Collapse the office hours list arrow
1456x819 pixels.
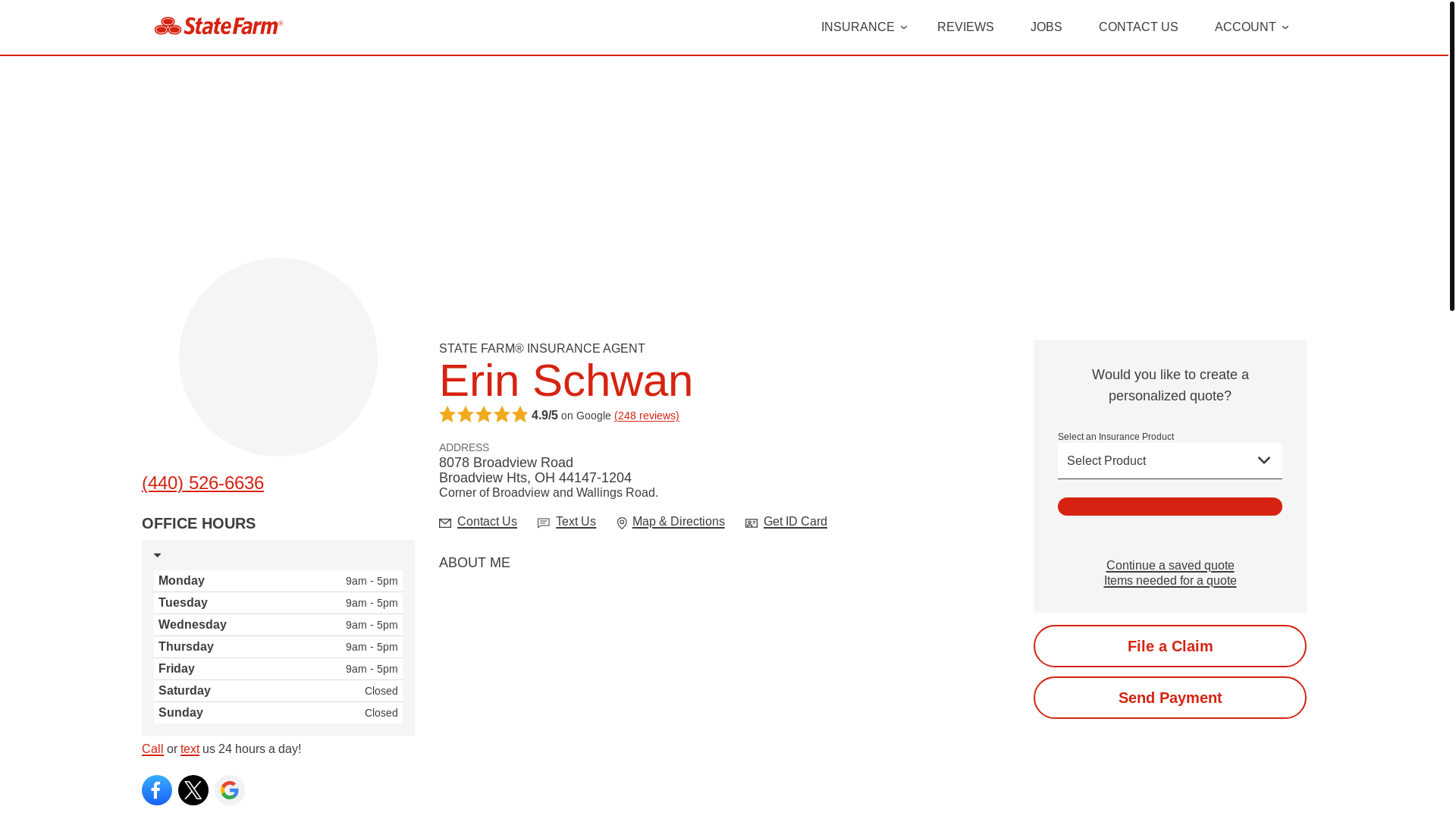coord(158,555)
